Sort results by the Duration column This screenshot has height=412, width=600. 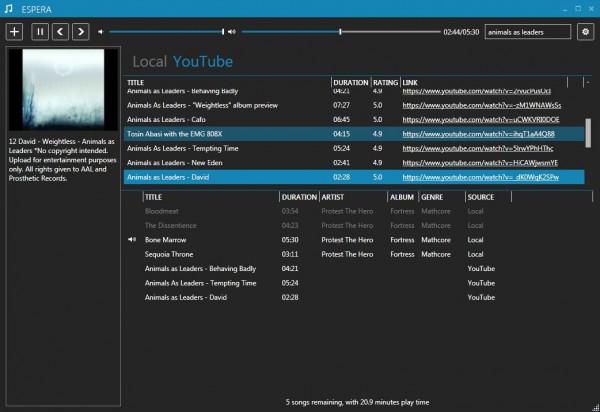350,82
